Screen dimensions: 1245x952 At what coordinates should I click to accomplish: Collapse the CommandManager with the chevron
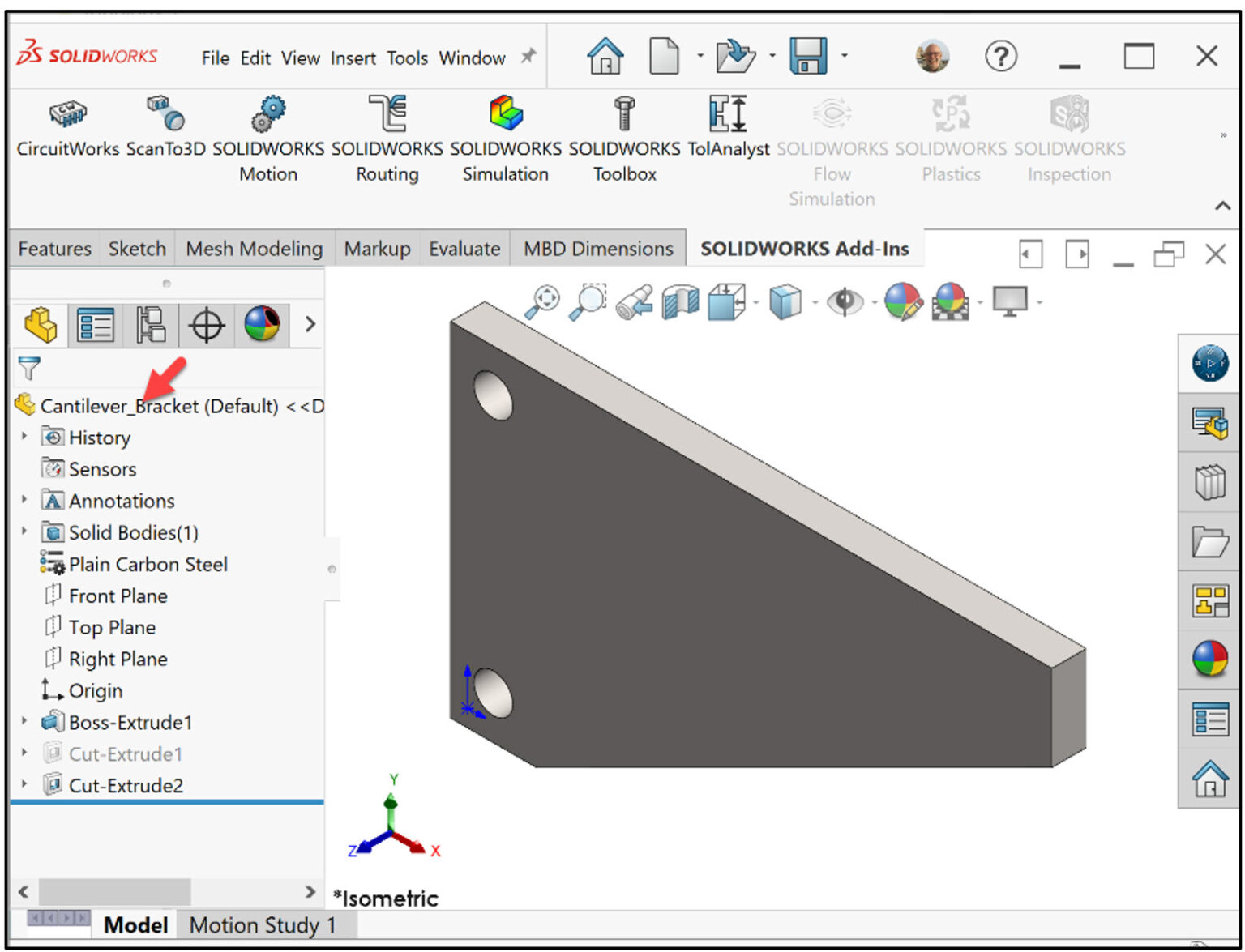tap(1222, 206)
